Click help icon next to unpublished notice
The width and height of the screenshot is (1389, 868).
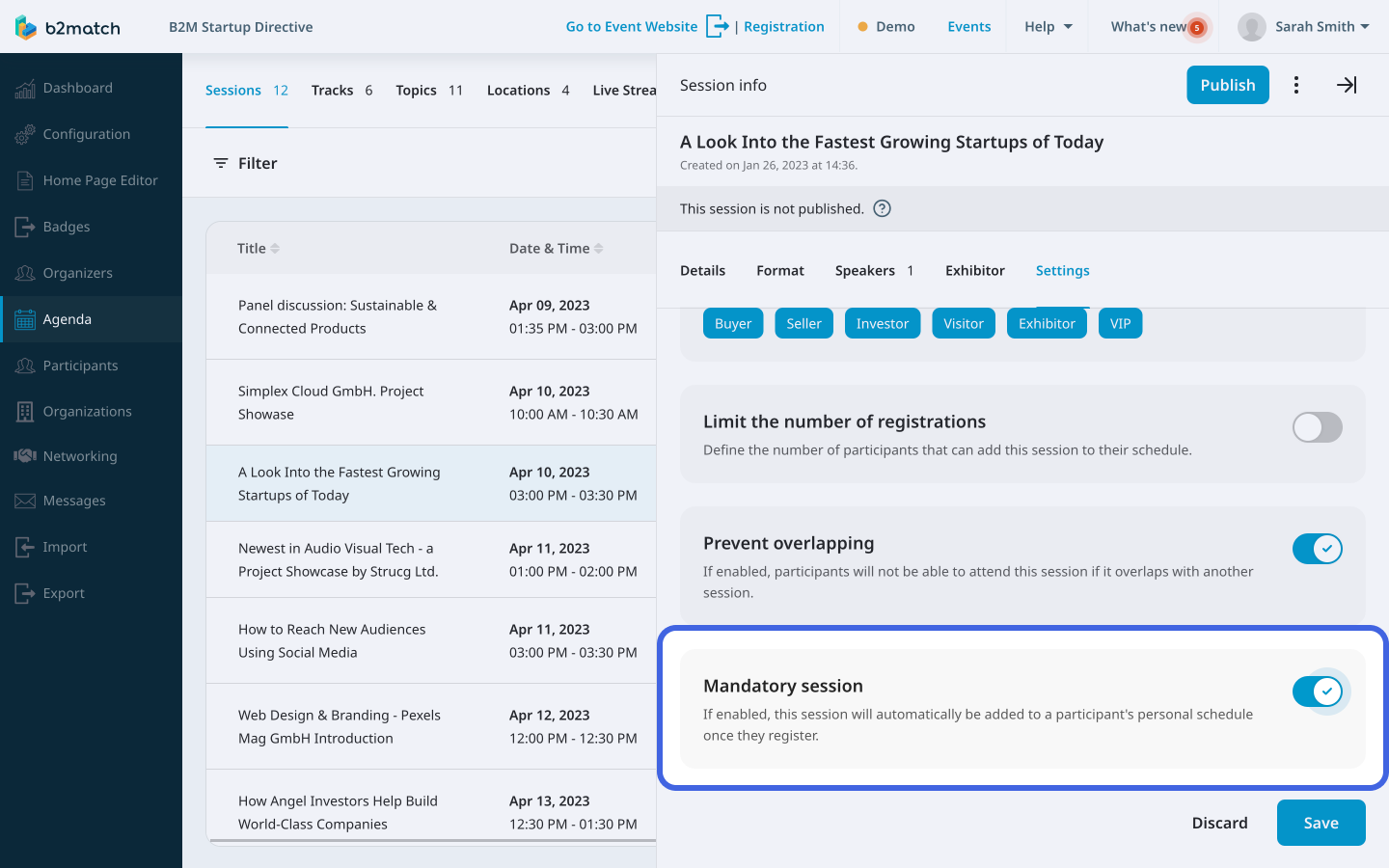882,208
